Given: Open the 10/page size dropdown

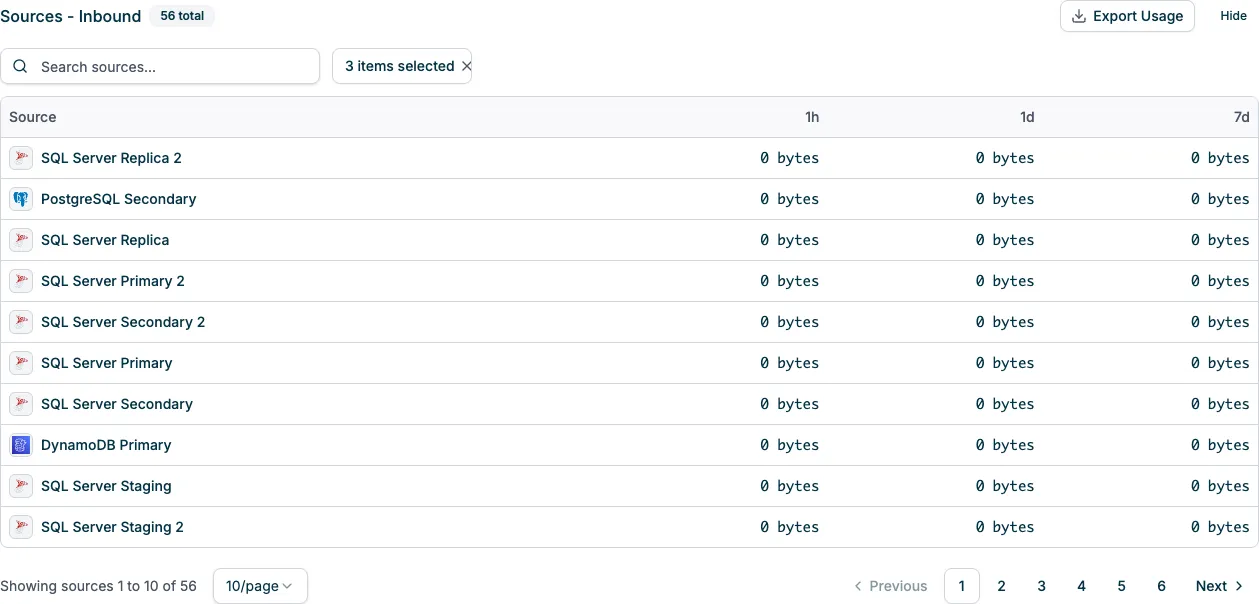Looking at the screenshot, I should [260, 586].
